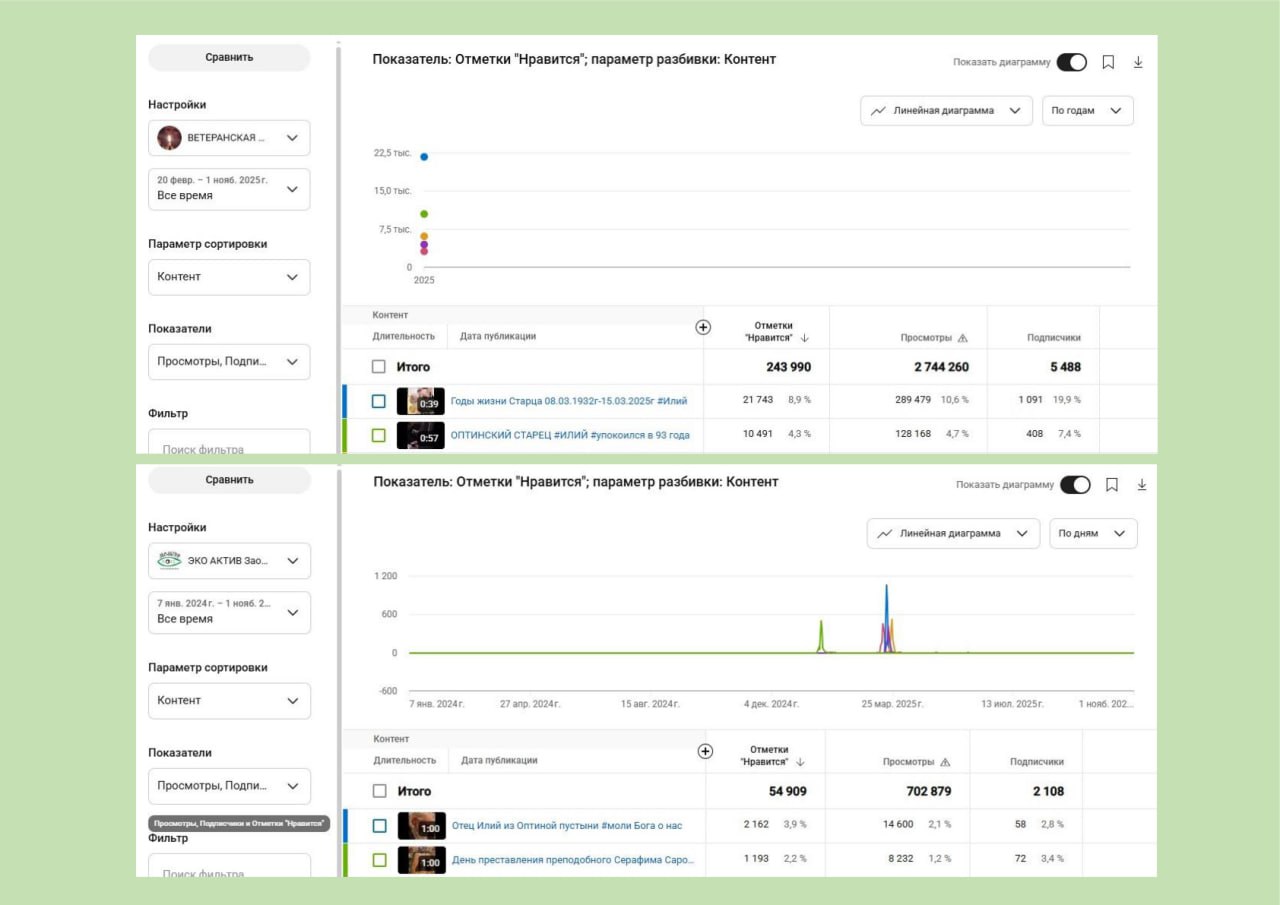Click the download arrow icon in the bottom panel

point(1142,485)
